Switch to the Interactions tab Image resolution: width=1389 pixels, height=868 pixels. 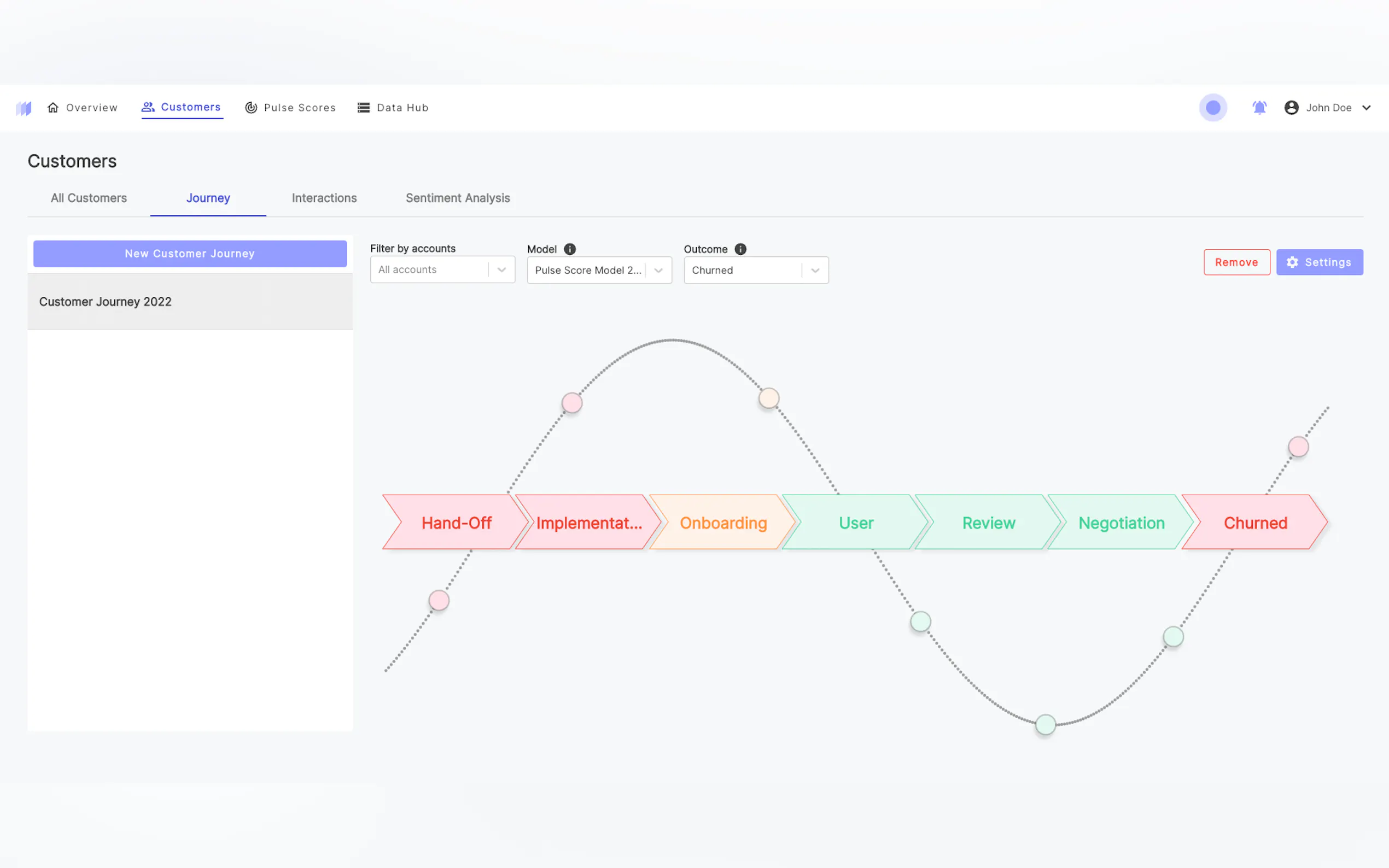[324, 198]
